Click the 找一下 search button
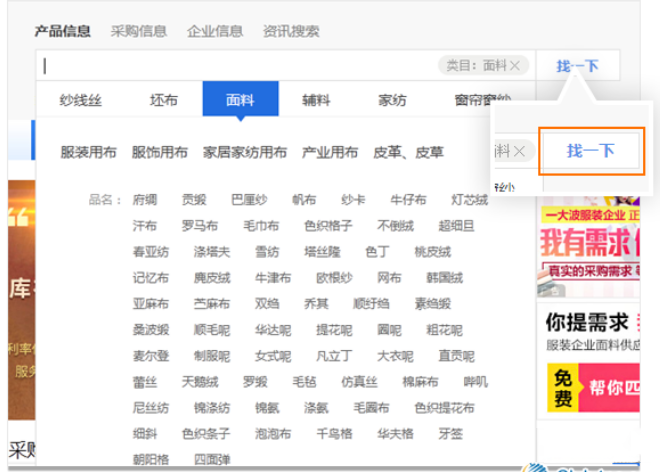Screen dimensions: 660x472 click(578, 66)
